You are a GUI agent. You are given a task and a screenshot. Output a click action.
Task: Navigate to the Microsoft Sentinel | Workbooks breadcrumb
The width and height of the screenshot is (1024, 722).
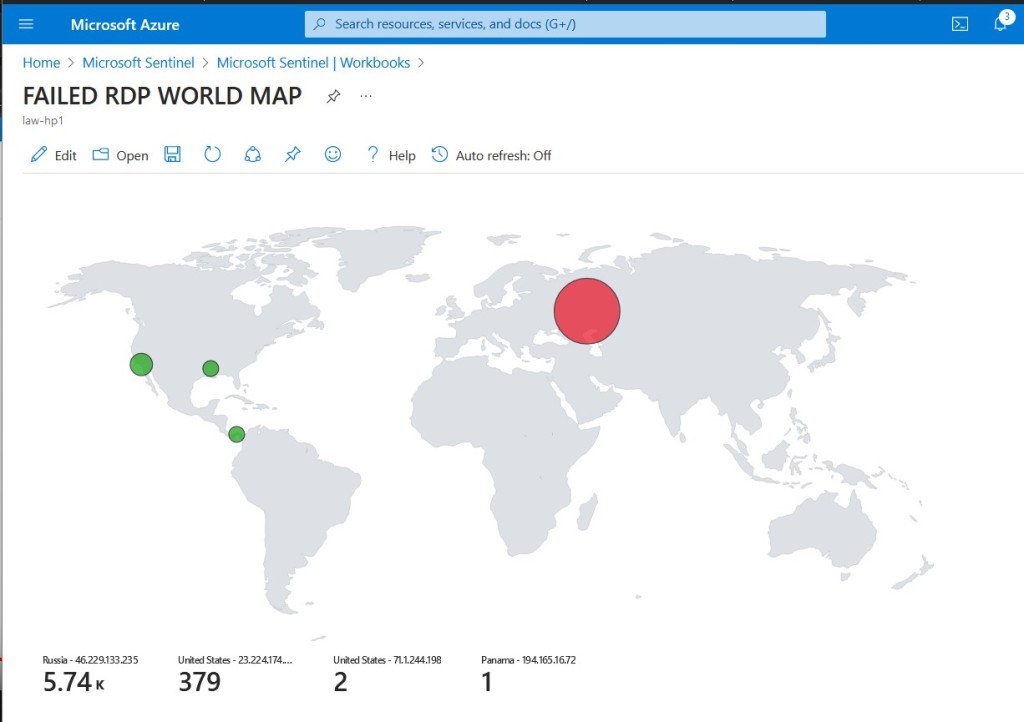[313, 62]
